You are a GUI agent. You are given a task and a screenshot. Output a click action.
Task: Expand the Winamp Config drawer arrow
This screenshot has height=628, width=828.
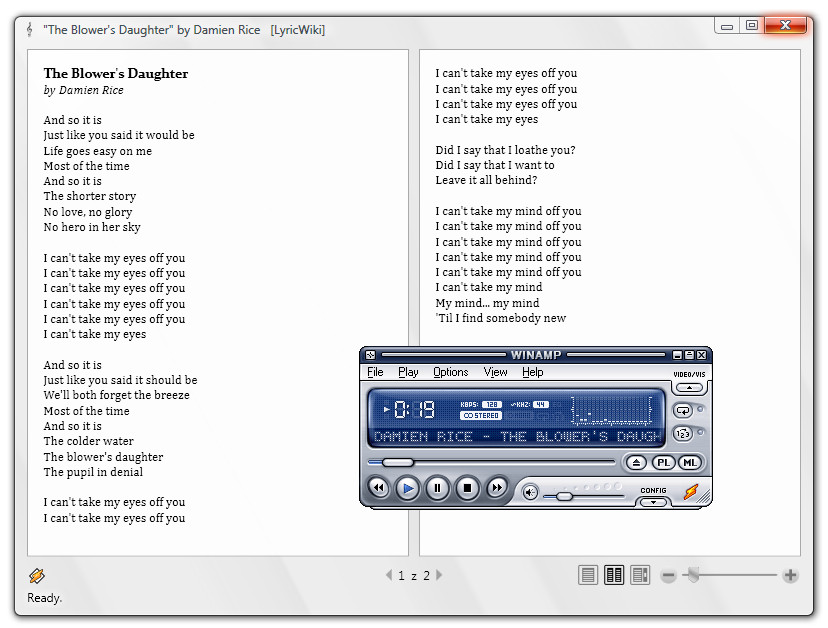[x=653, y=502]
